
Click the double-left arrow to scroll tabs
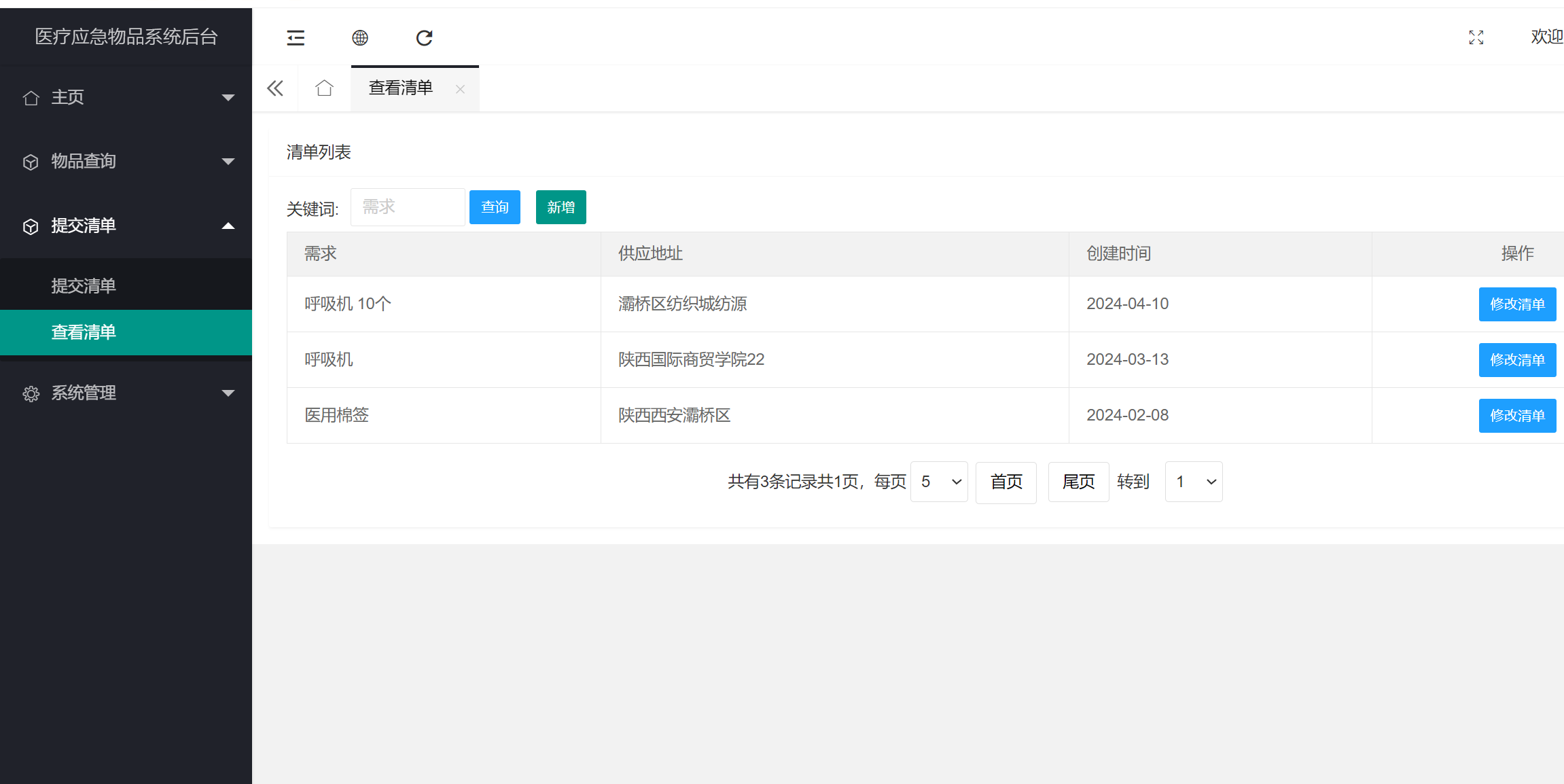274,88
